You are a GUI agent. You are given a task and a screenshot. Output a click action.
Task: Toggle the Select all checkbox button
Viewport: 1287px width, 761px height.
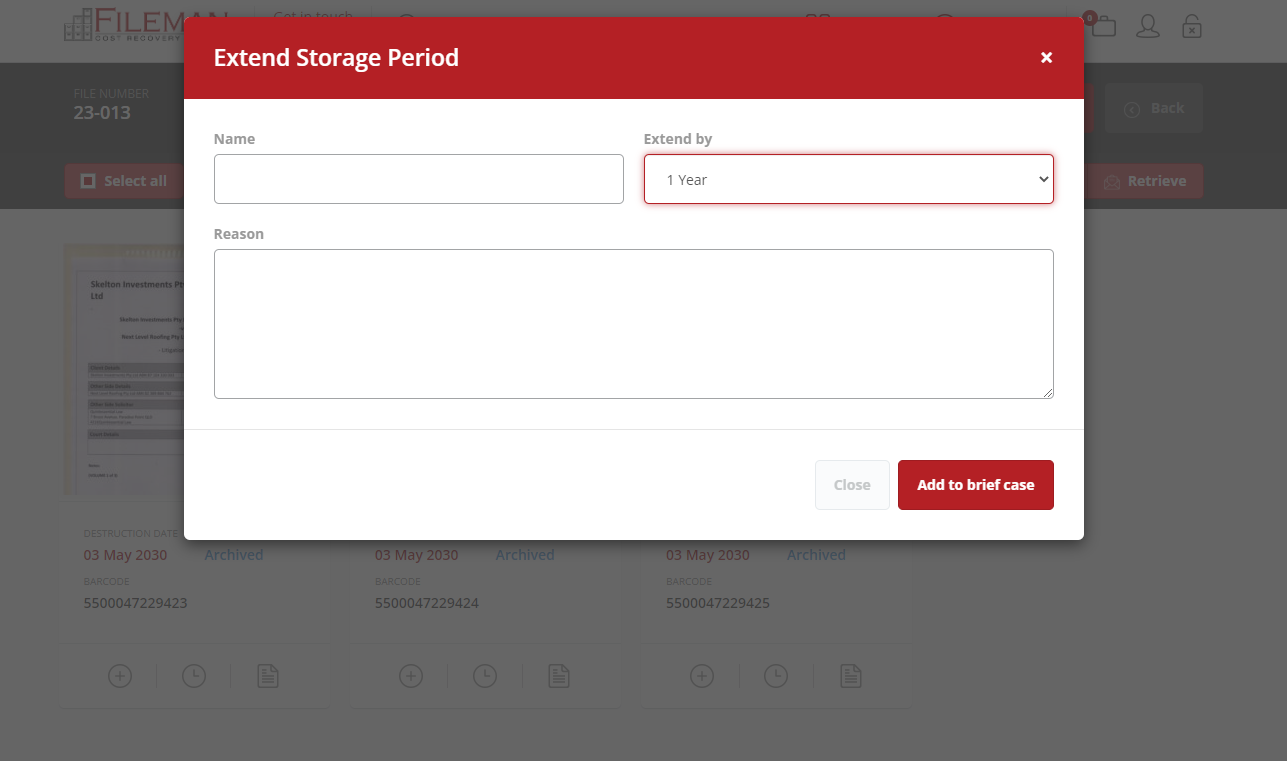tap(124, 181)
